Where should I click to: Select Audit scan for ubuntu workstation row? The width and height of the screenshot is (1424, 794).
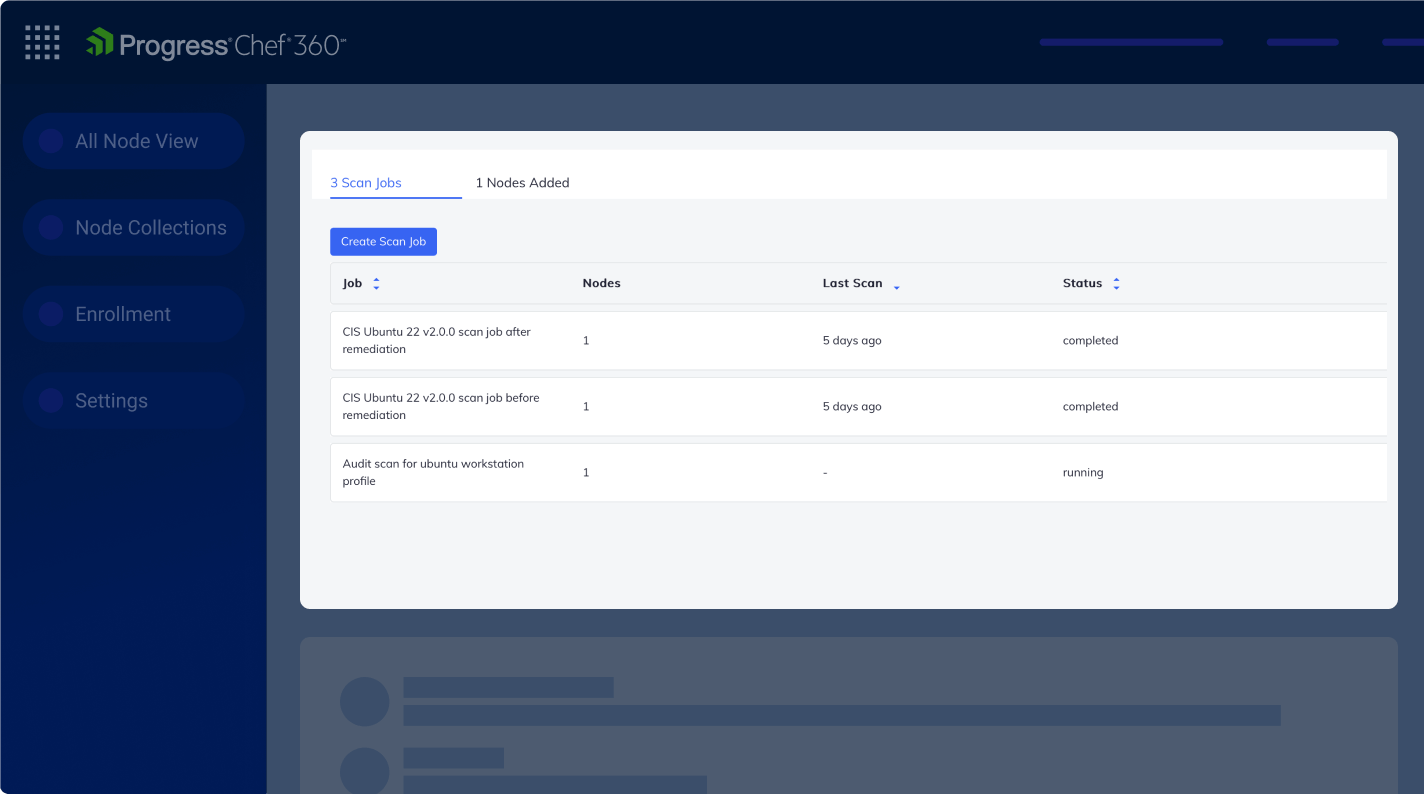[x=433, y=473]
